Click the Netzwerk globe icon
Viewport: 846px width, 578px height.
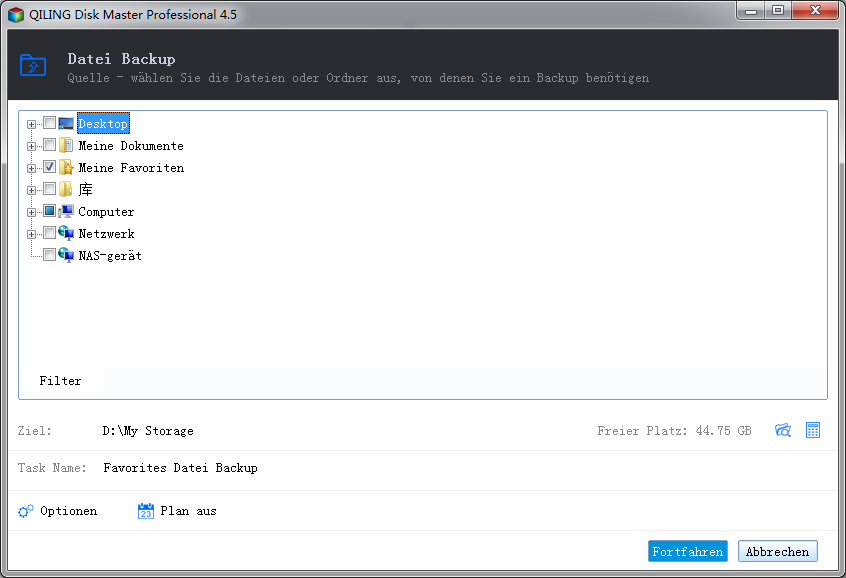click(66, 233)
